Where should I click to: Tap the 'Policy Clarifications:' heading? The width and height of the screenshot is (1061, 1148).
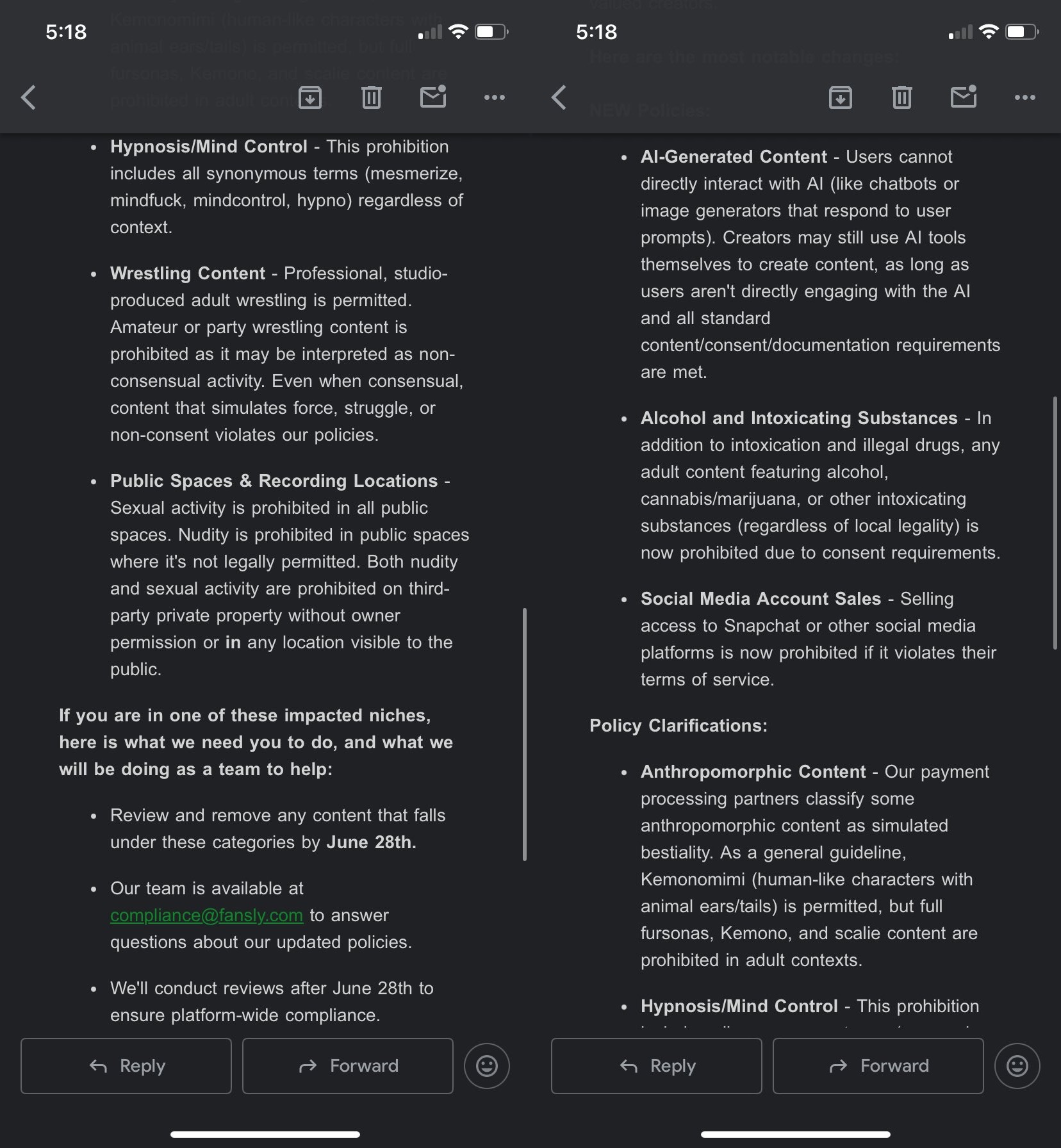point(679,726)
